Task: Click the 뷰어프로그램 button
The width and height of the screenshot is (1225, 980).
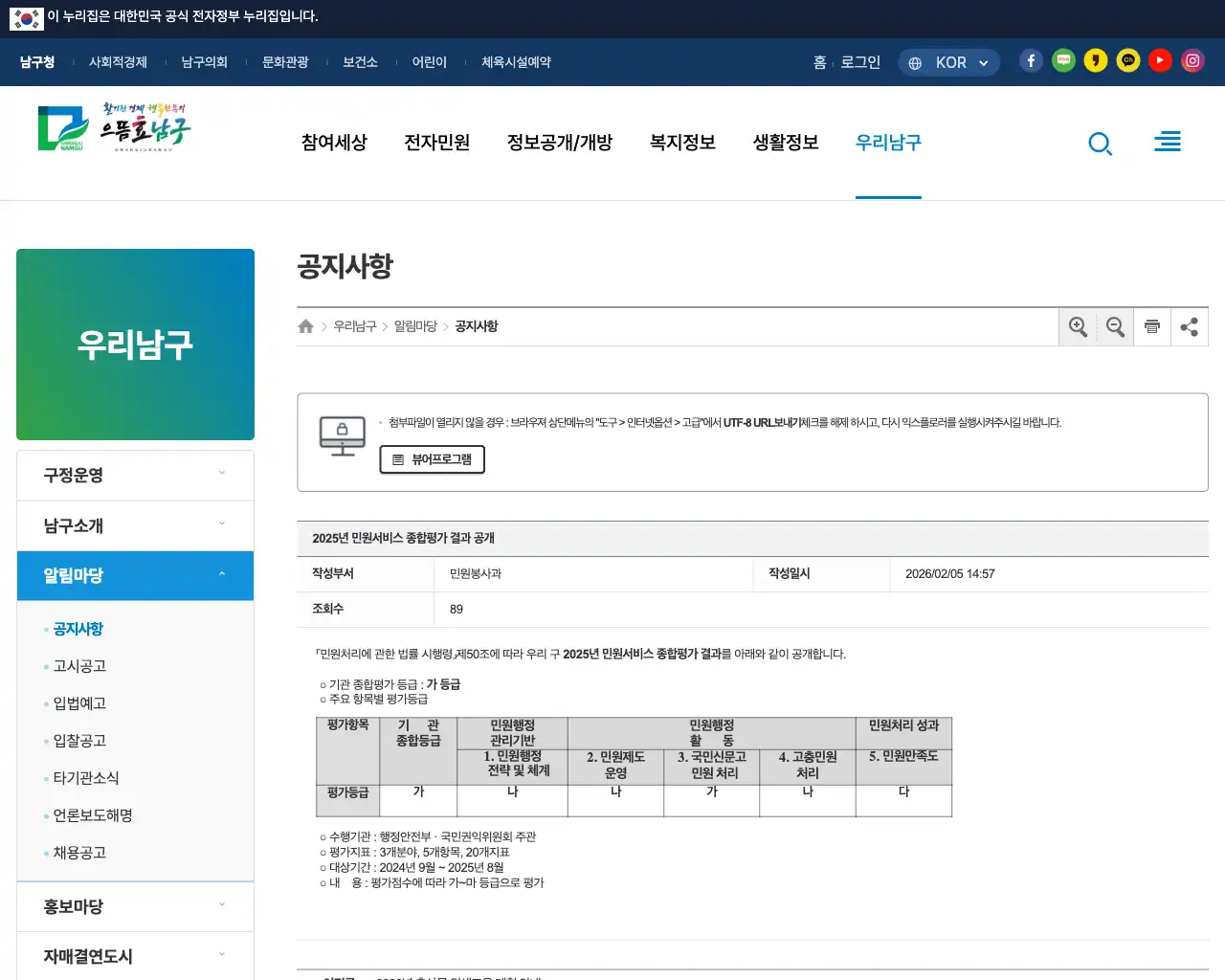Action: point(432,459)
